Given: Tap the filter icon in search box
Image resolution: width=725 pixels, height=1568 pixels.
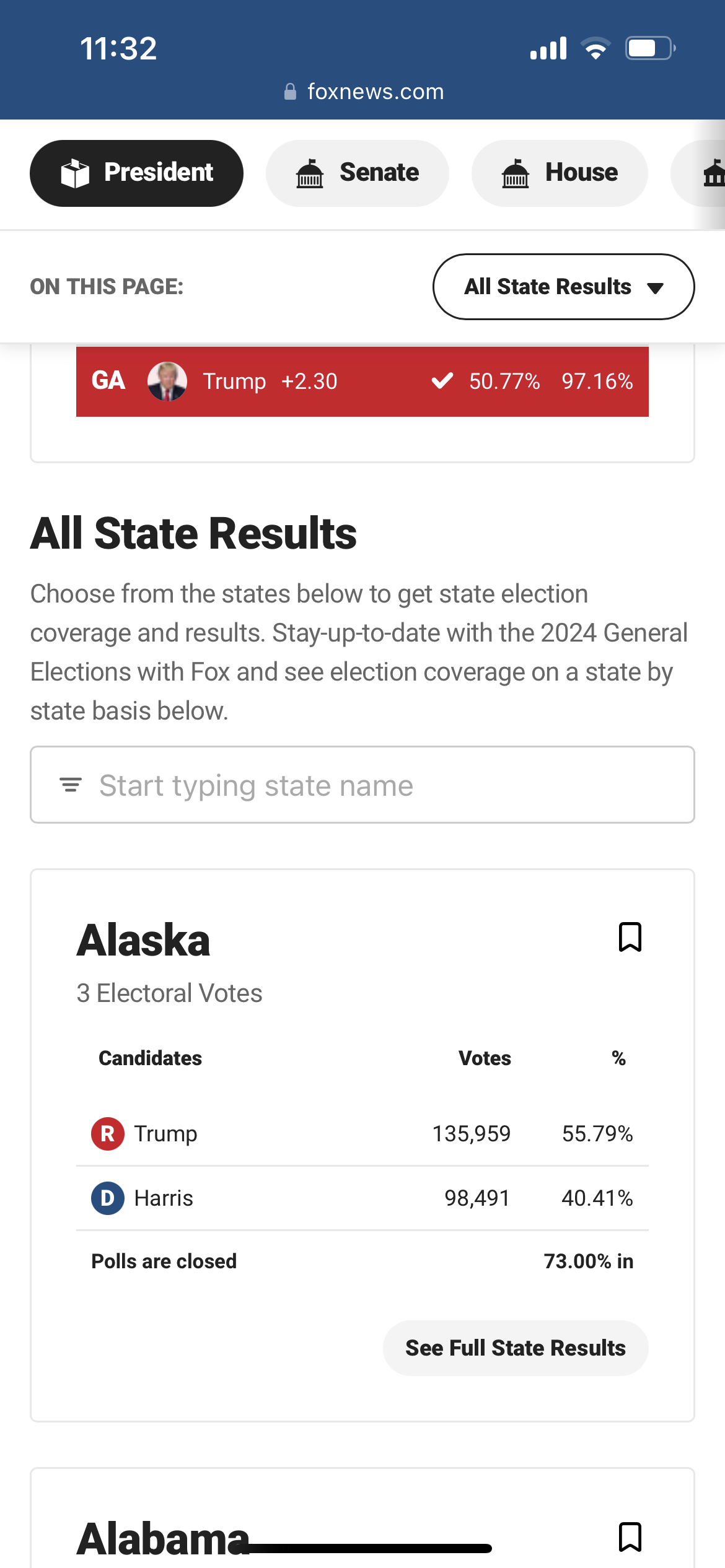Looking at the screenshot, I should pos(71,785).
